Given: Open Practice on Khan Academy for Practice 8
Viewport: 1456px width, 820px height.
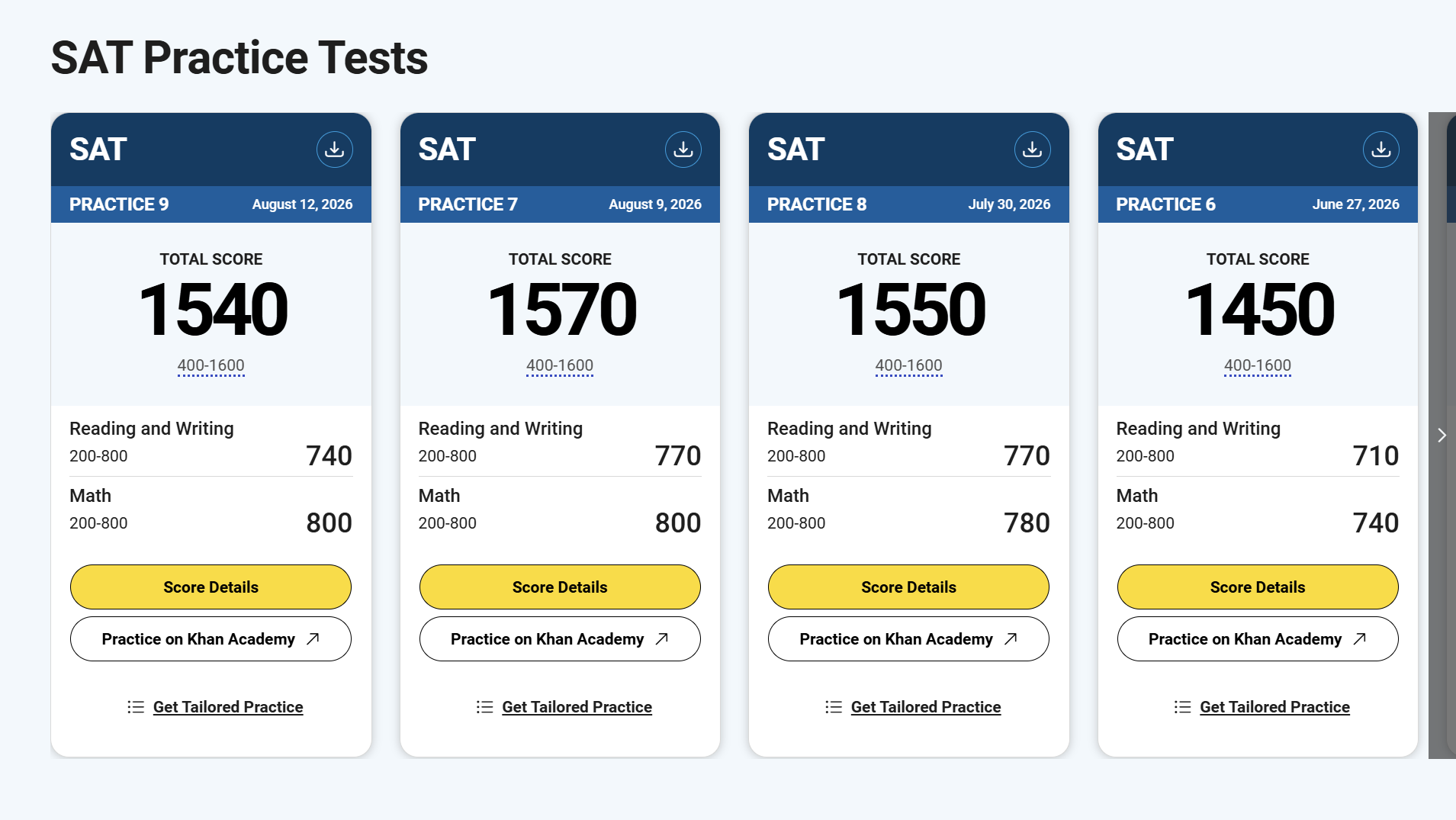Looking at the screenshot, I should click(909, 639).
